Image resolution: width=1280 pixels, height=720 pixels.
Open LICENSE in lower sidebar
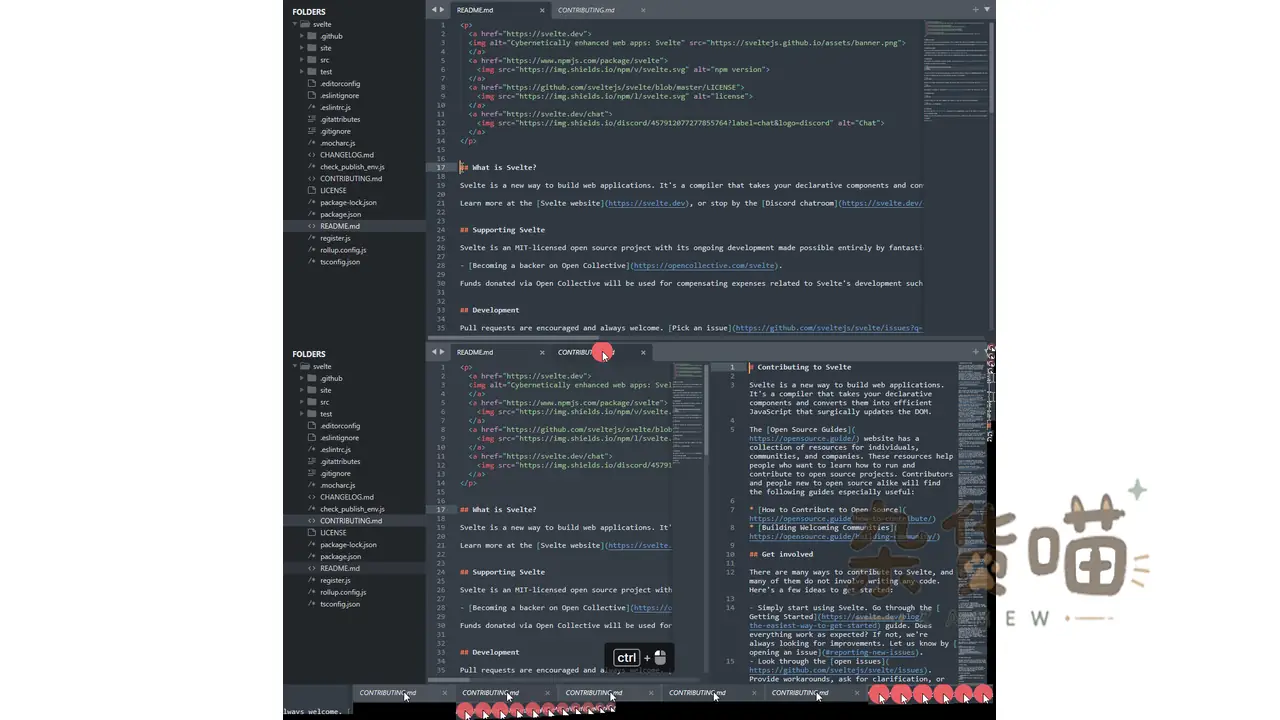click(333, 533)
